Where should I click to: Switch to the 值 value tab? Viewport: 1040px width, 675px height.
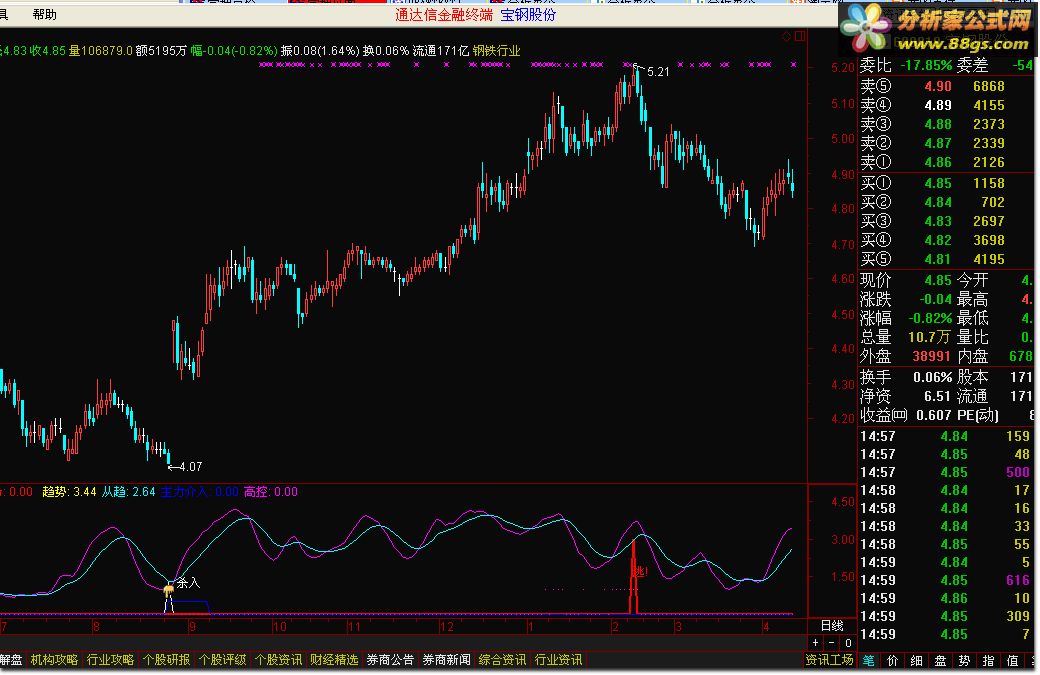[x=1012, y=660]
